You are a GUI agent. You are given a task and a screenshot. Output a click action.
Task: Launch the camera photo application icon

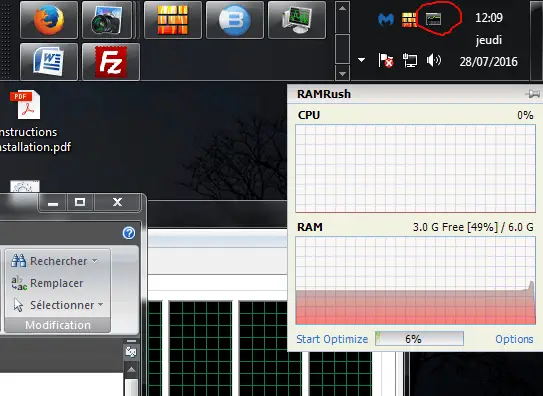coord(107,20)
